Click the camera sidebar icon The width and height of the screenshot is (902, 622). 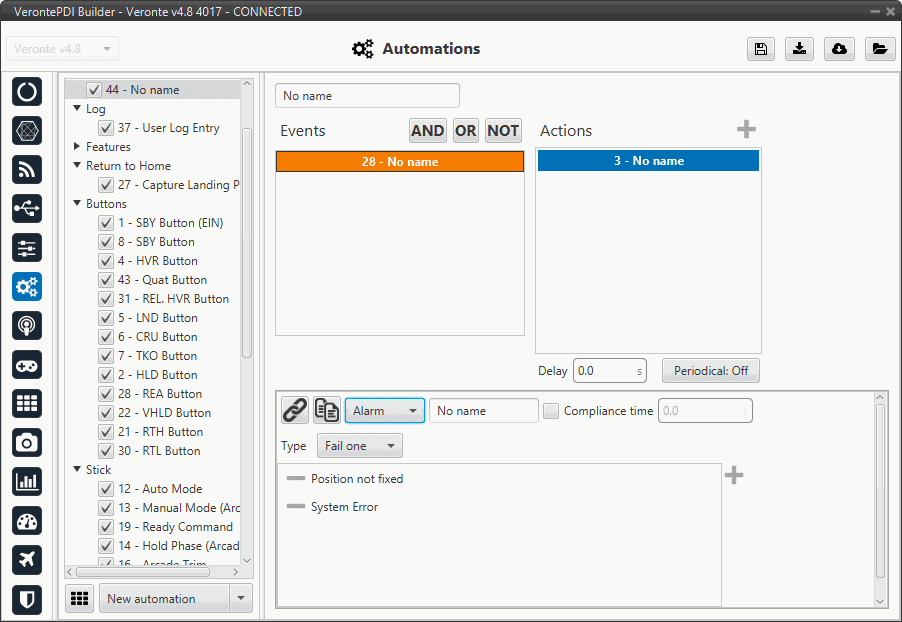(27, 442)
